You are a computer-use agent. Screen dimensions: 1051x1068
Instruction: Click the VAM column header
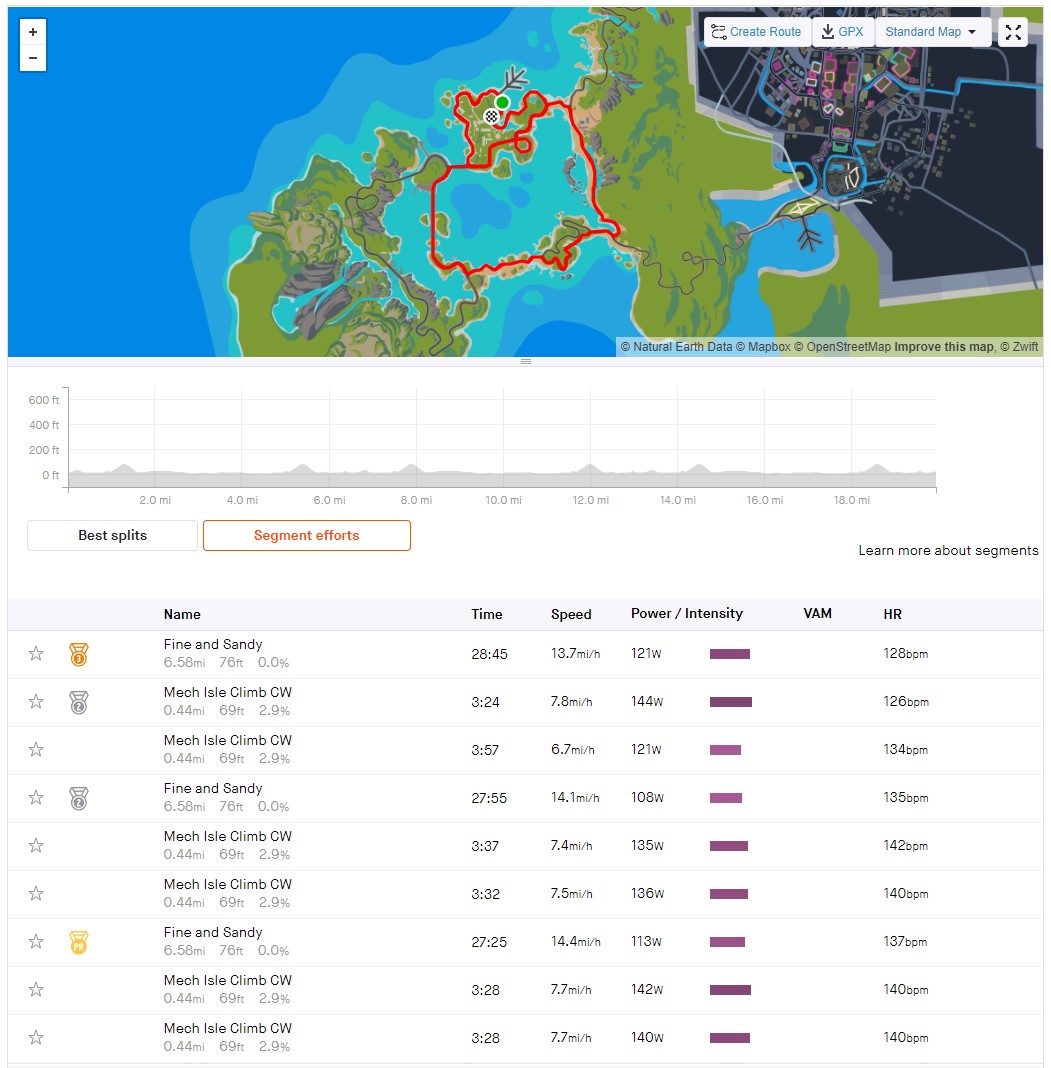(x=817, y=614)
